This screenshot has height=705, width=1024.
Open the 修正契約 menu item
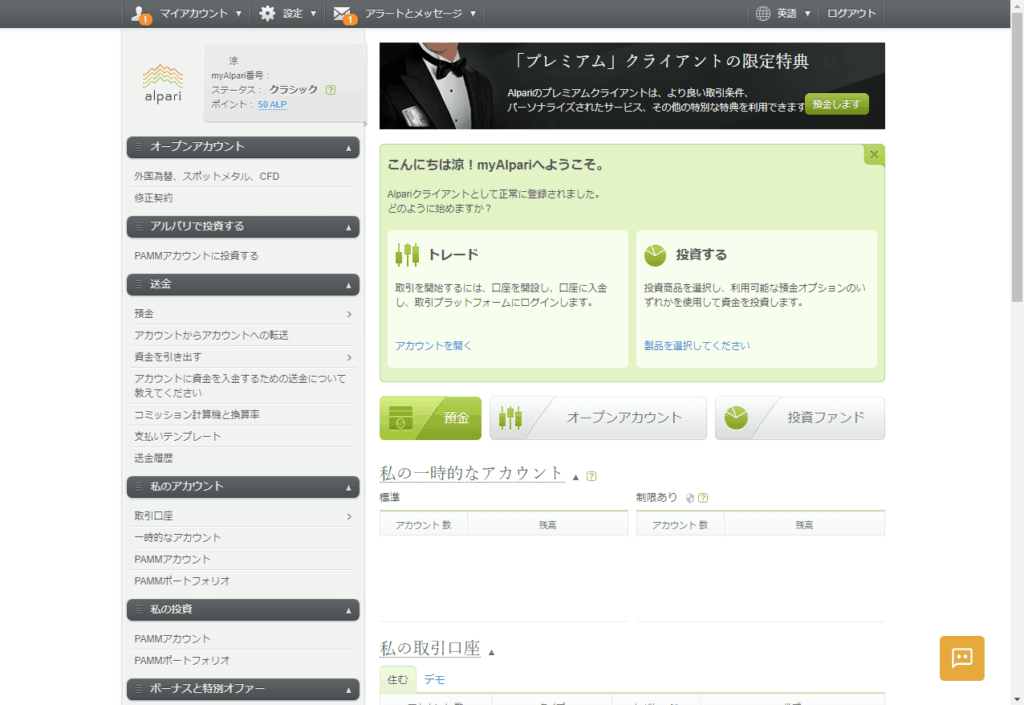153,198
